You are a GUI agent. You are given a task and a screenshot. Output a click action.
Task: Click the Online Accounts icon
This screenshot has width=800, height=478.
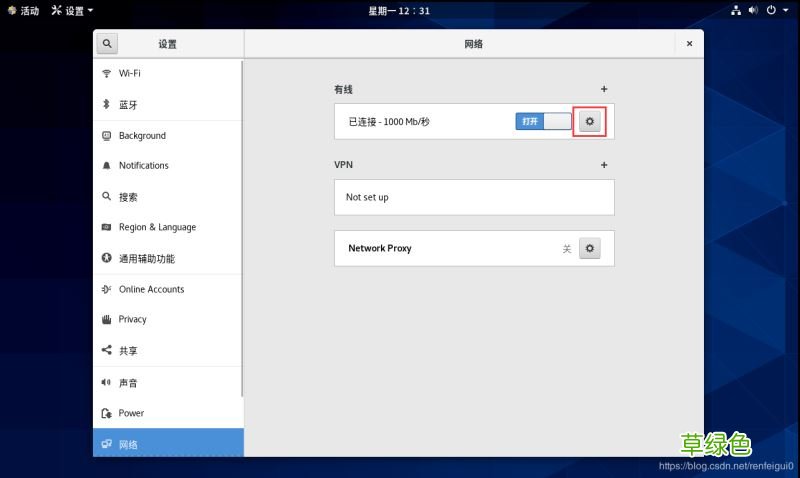click(106, 289)
